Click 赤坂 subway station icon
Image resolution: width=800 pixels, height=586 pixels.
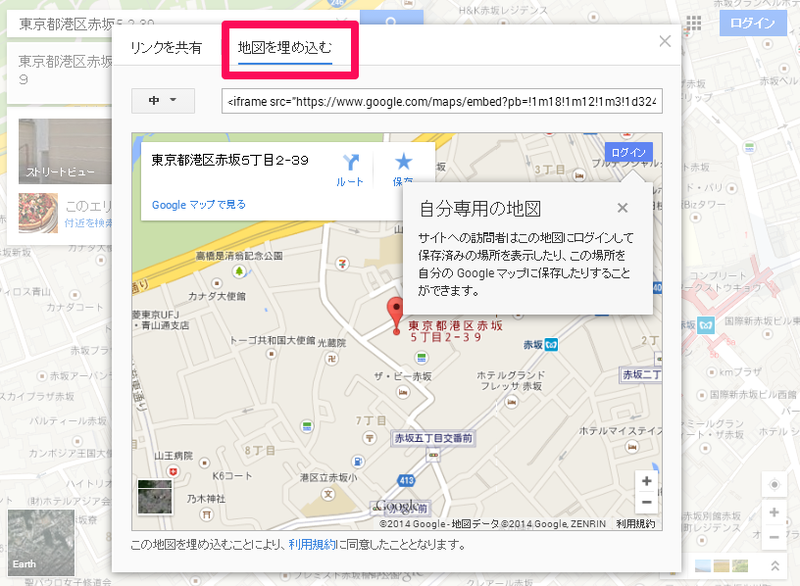tap(552, 345)
